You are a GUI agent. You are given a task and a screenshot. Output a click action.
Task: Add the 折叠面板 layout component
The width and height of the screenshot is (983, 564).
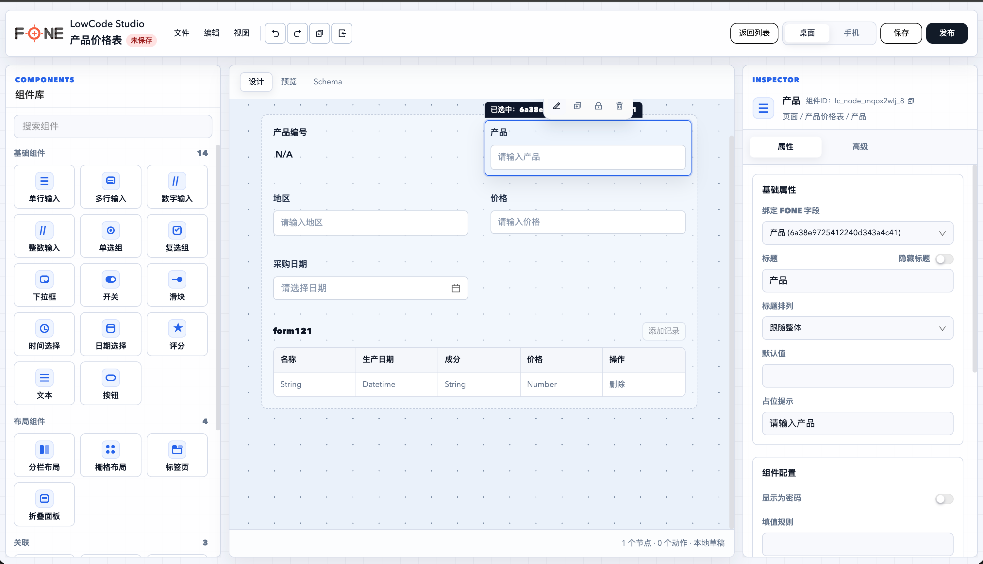[45, 504]
